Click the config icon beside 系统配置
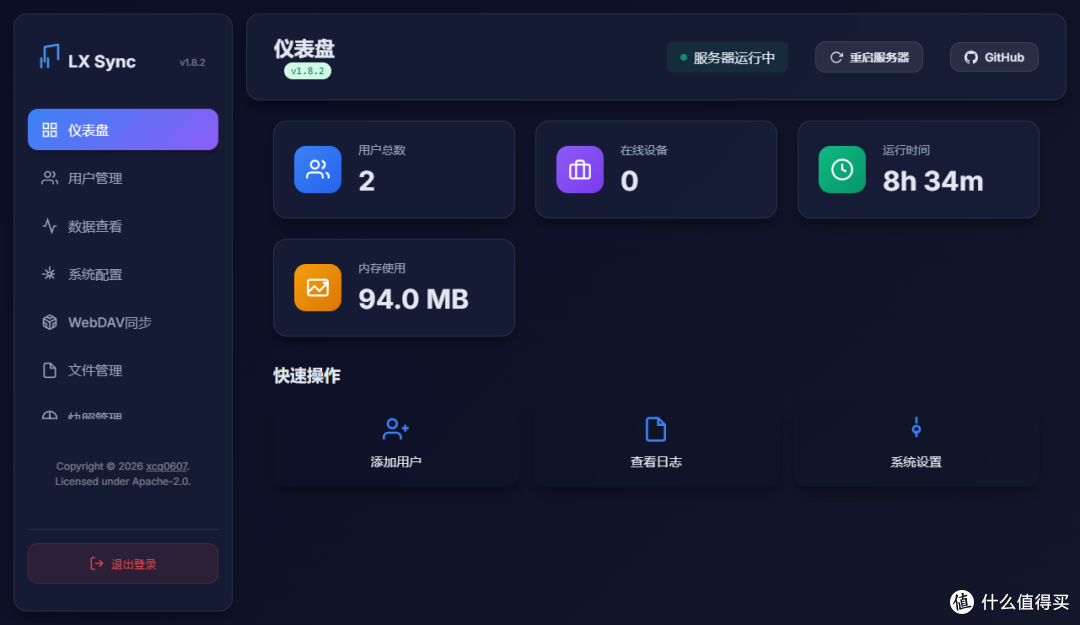This screenshot has width=1080, height=625. click(49, 274)
